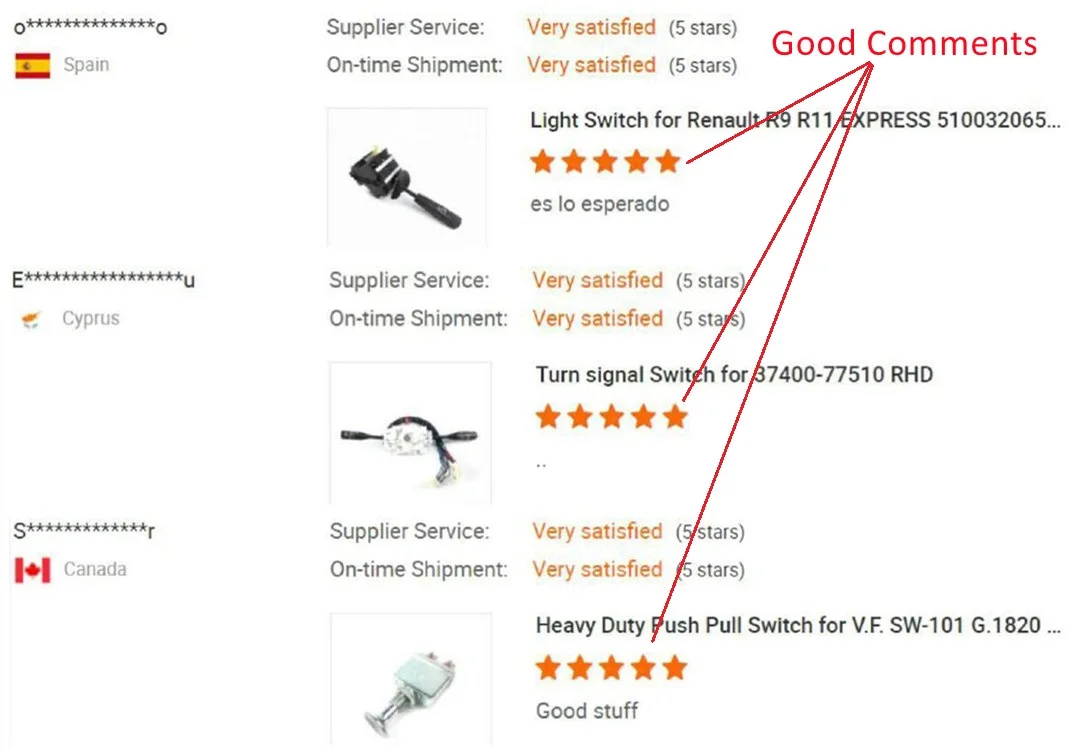Click the Canada country label

tap(95, 569)
